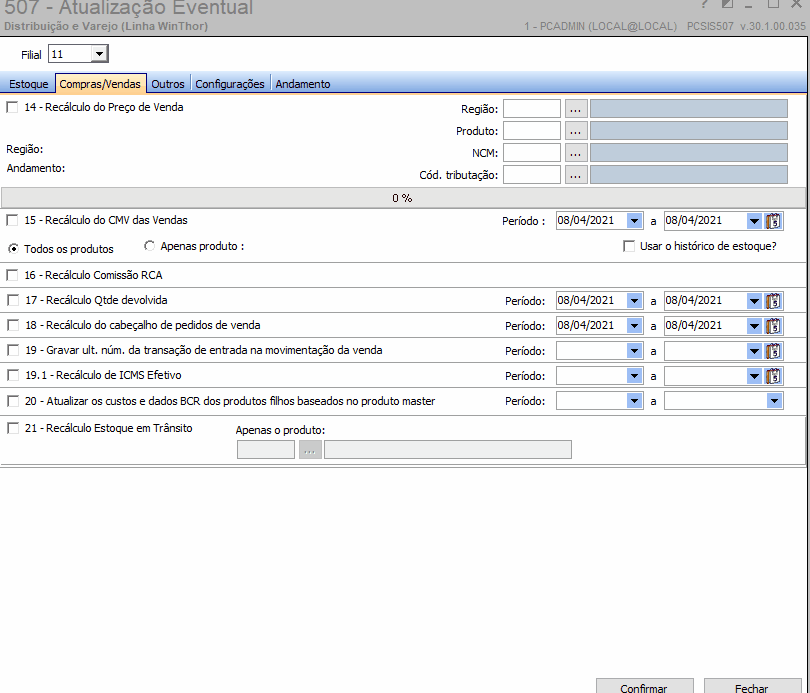Expand item 20 start date dropdown
Image resolution: width=810 pixels, height=693 pixels.
tap(634, 401)
